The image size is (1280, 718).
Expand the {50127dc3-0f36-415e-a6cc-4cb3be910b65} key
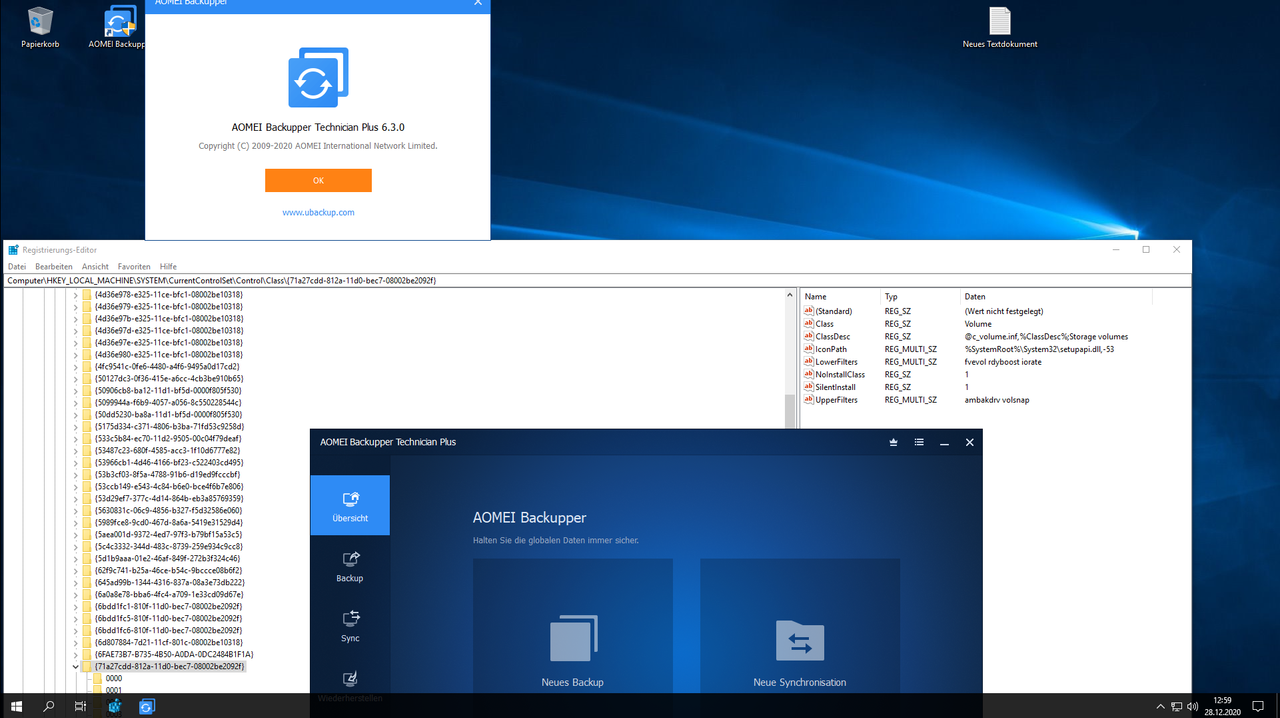76,379
